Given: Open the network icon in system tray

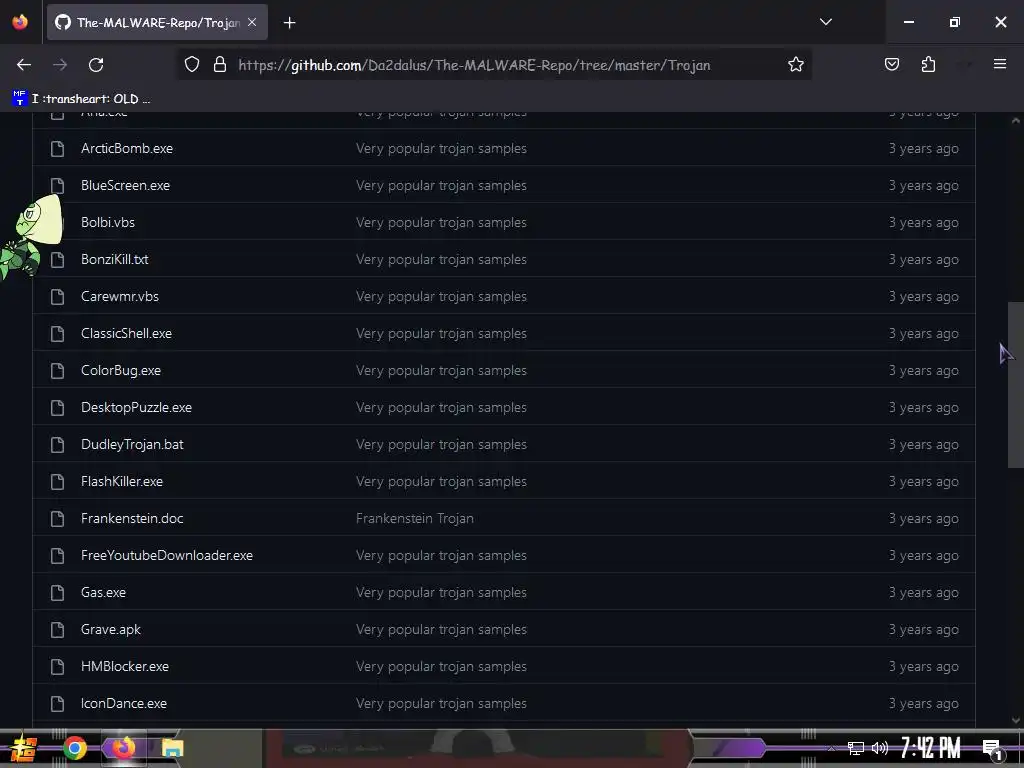Looking at the screenshot, I should point(856,748).
